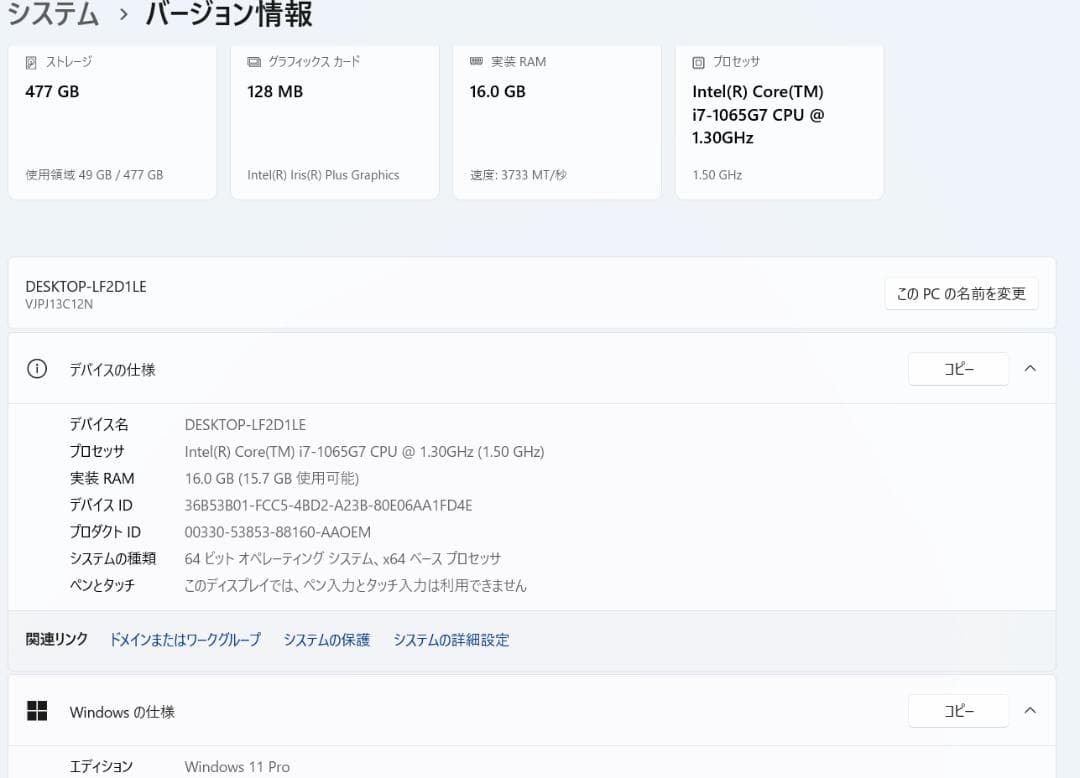Click the システム breadcrumb link
Screen dimensions: 1080x778
pos(53,13)
